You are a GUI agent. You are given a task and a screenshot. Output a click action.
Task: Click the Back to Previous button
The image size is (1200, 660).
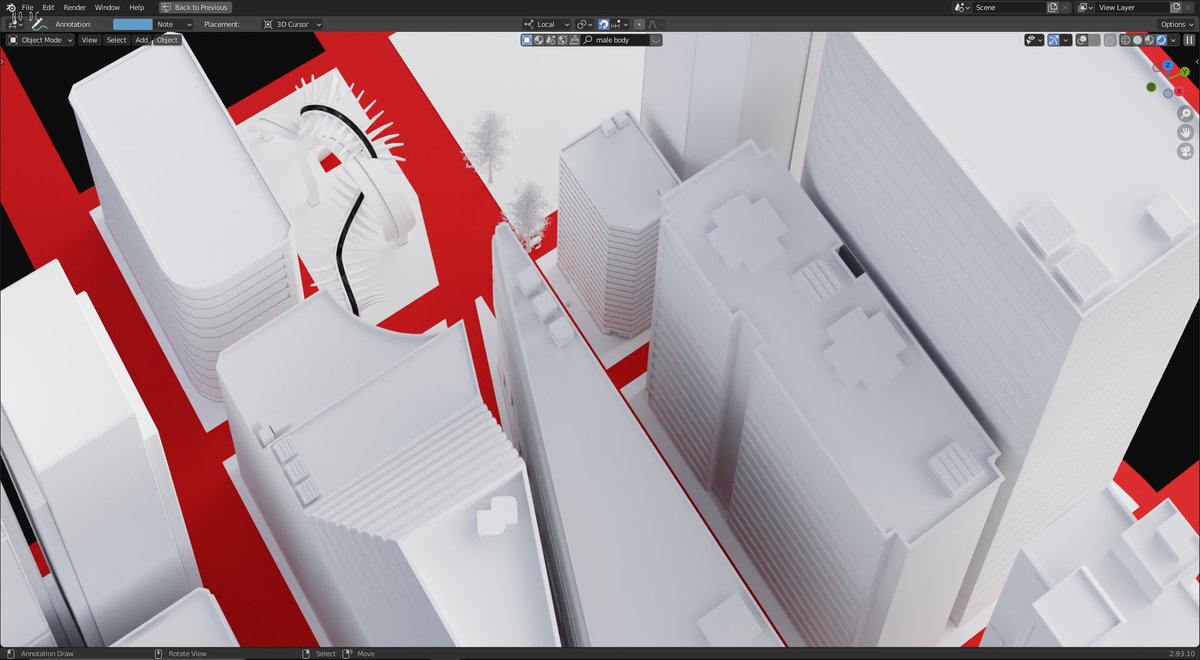(x=195, y=7)
